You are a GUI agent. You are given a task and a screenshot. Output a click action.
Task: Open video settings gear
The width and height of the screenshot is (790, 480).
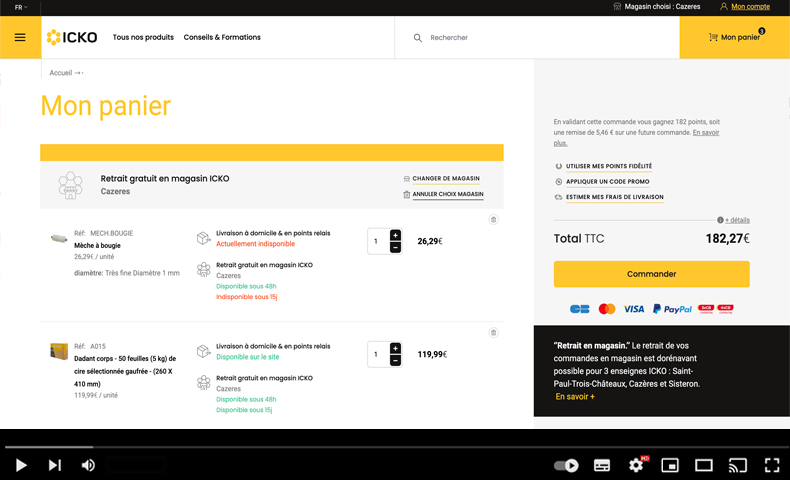tap(636, 465)
